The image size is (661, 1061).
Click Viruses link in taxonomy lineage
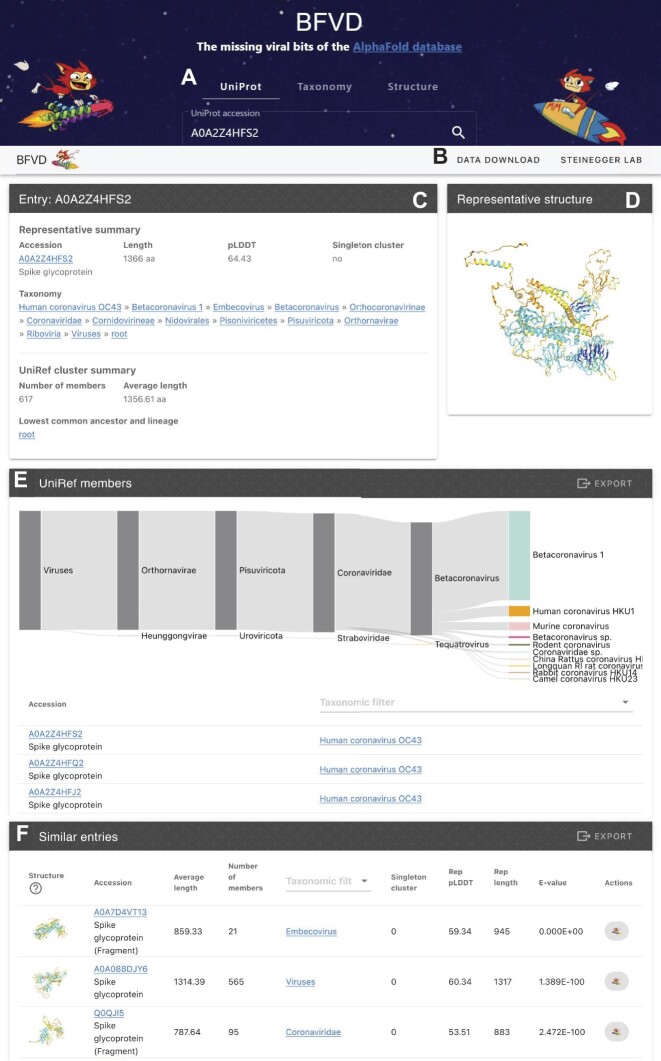click(x=86, y=334)
